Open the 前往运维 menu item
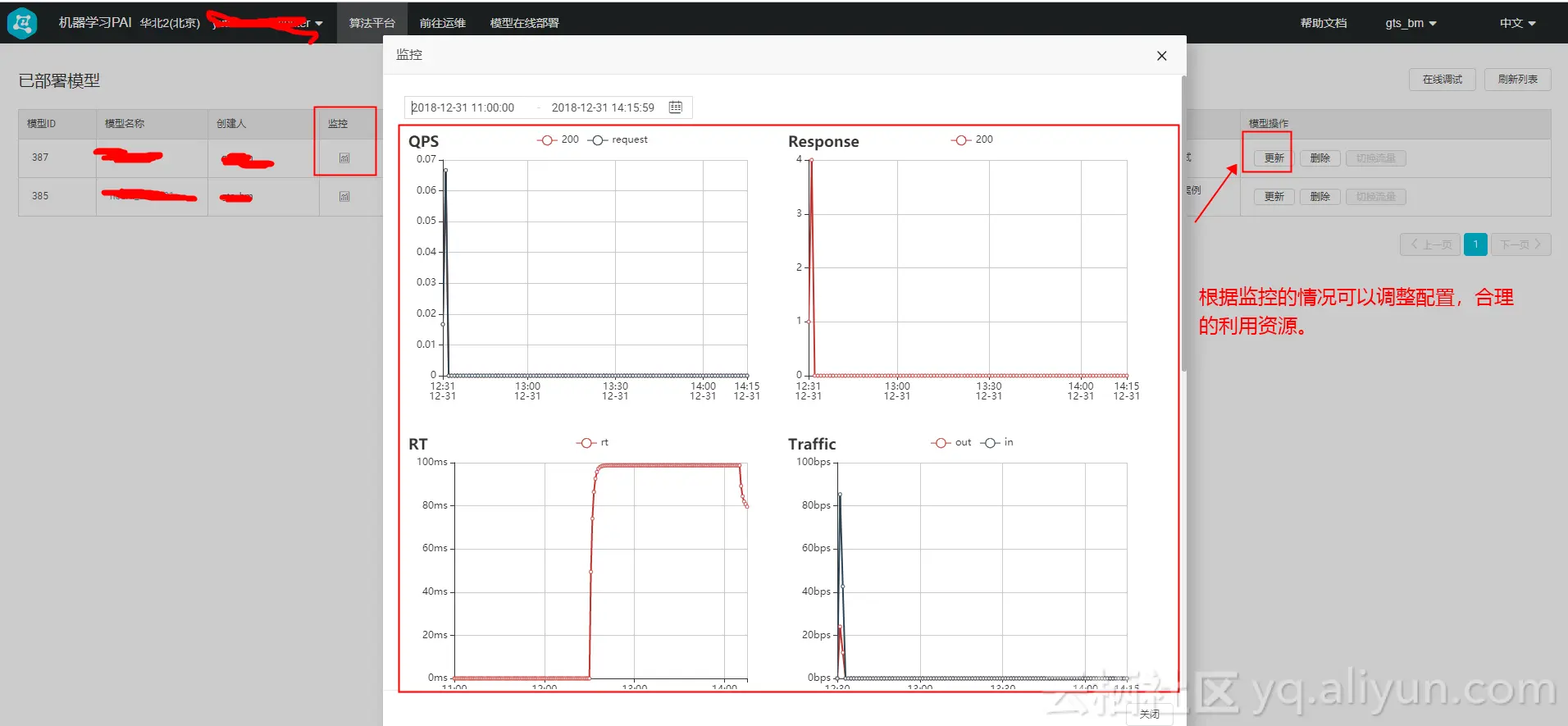Screen dimensions: 1568x726 pyautogui.click(x=443, y=23)
